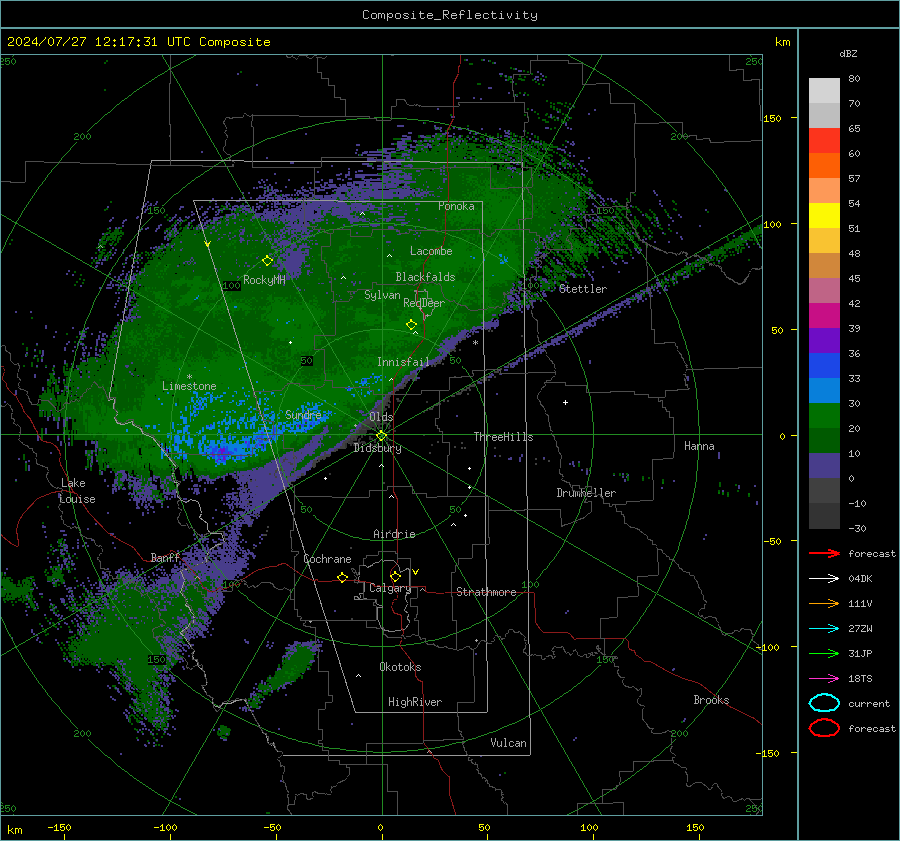Click the 'Lacombe' map label
This screenshot has width=900, height=841.
[x=431, y=251]
